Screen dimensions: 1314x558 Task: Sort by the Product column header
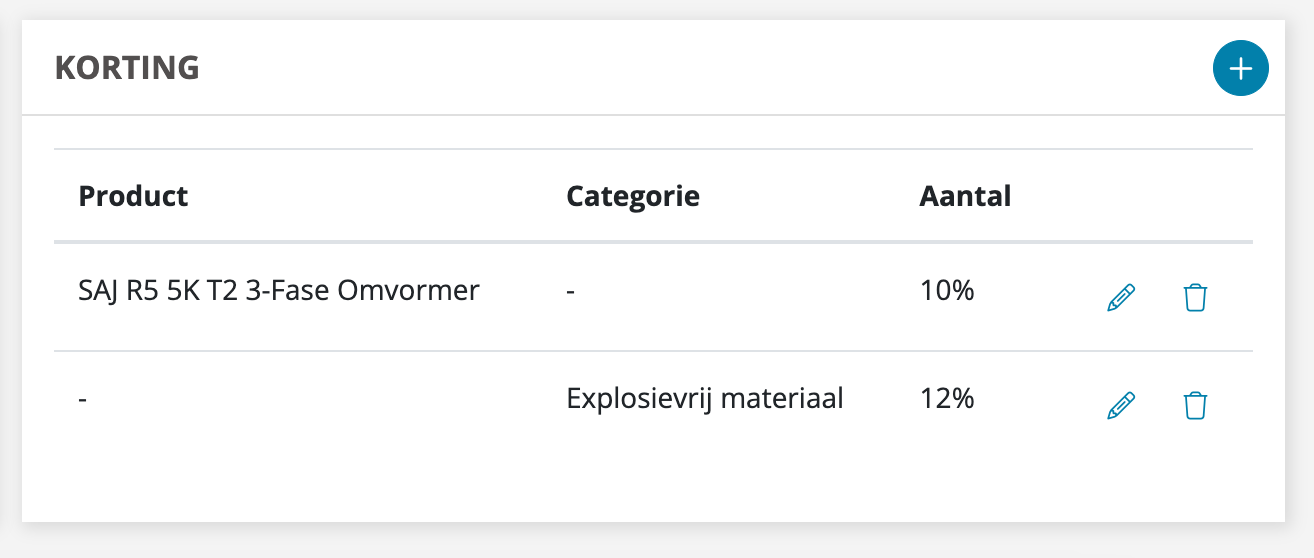tap(133, 195)
